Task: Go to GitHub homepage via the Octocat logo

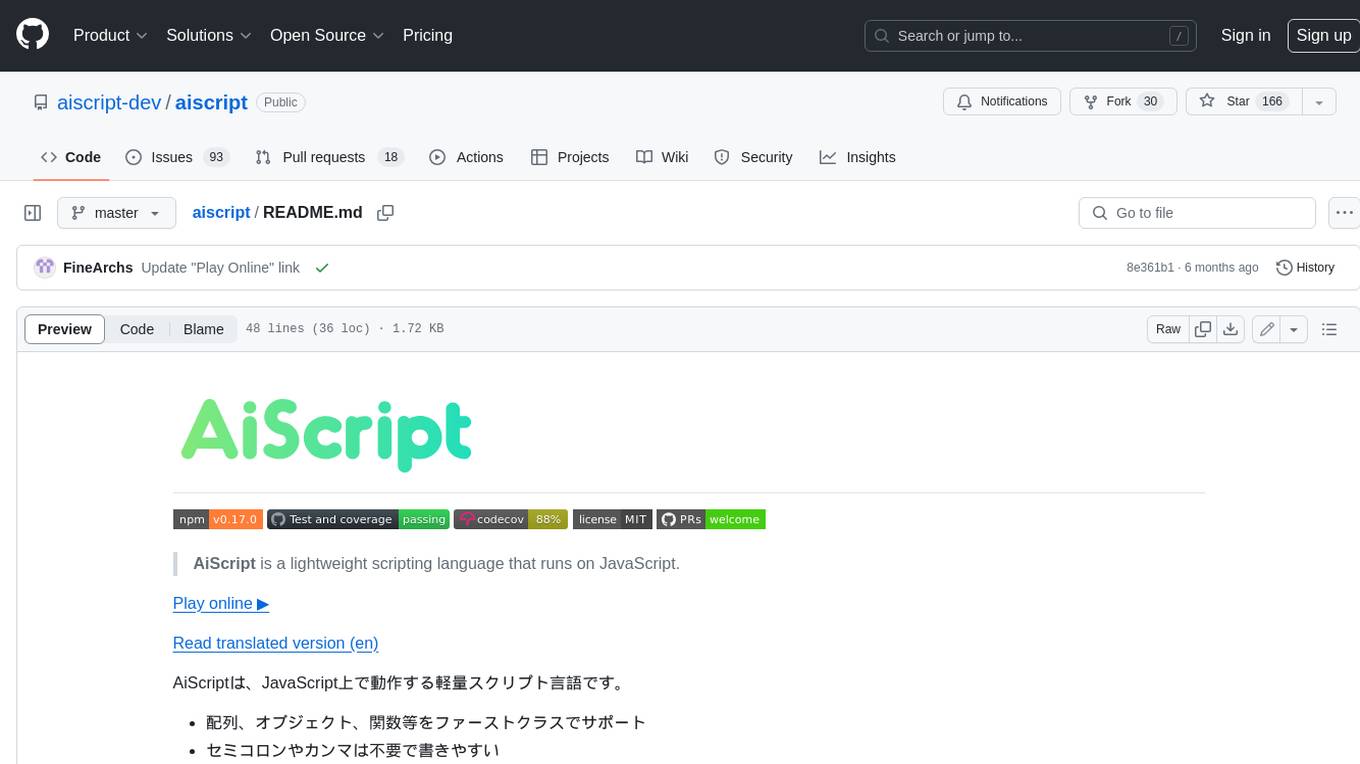Action: pyautogui.click(x=32, y=35)
